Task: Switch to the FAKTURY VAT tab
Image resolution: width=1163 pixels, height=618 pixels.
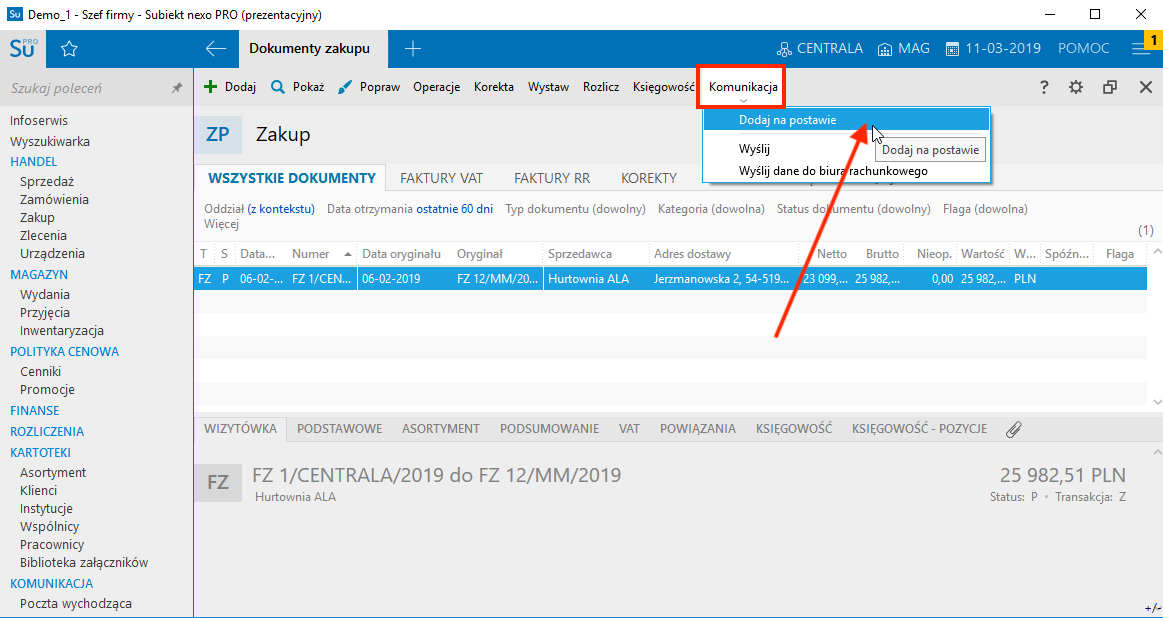Action: (441, 177)
